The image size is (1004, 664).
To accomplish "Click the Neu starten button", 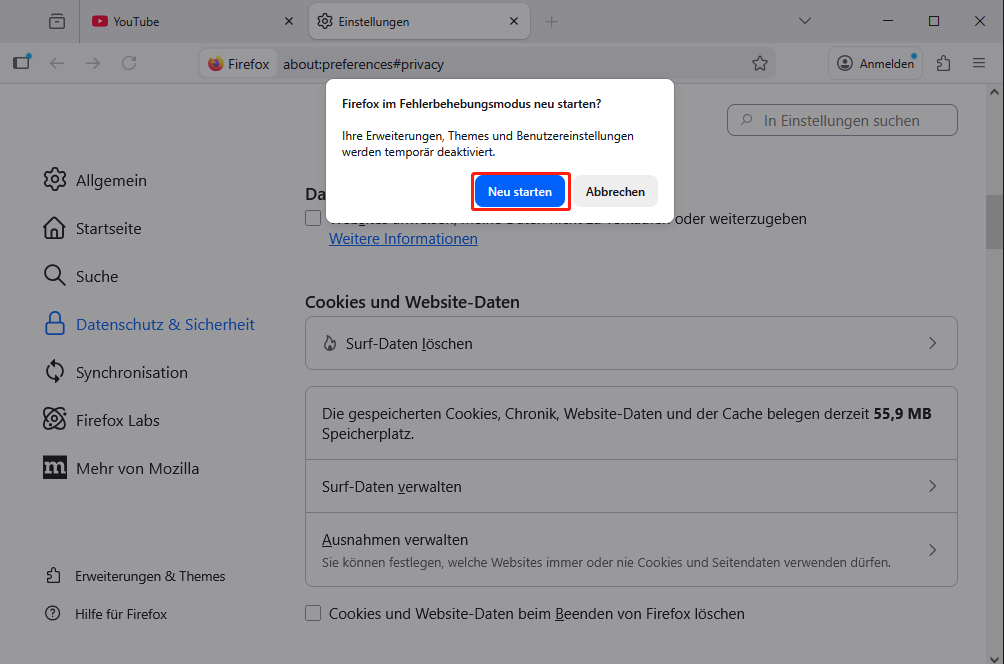I will point(520,190).
